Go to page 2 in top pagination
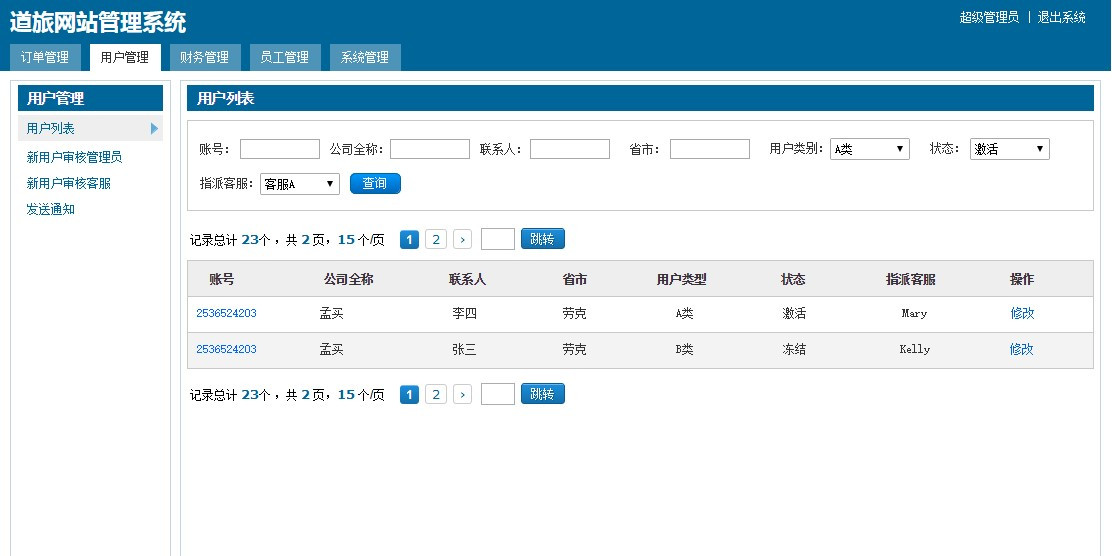This screenshot has height=556, width=1112. point(435,239)
